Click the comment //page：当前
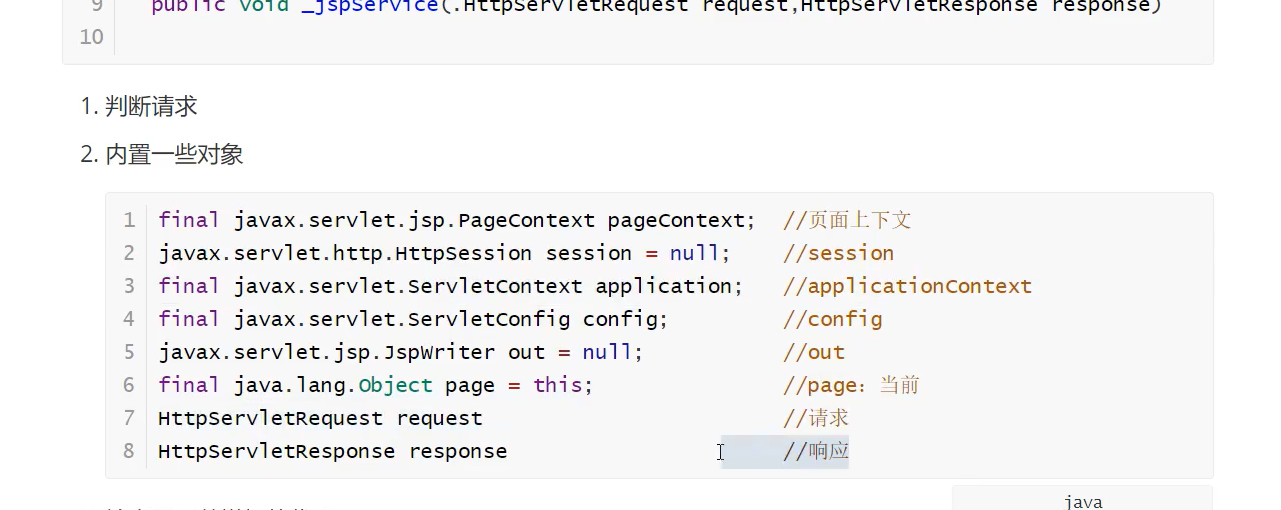Image resolution: width=1281 pixels, height=510 pixels. coord(851,385)
